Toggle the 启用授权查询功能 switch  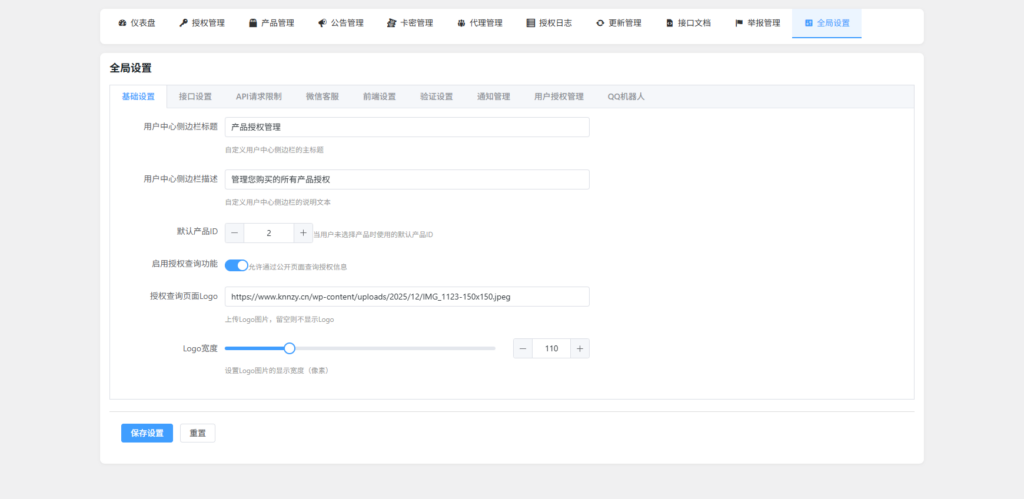tap(236, 265)
